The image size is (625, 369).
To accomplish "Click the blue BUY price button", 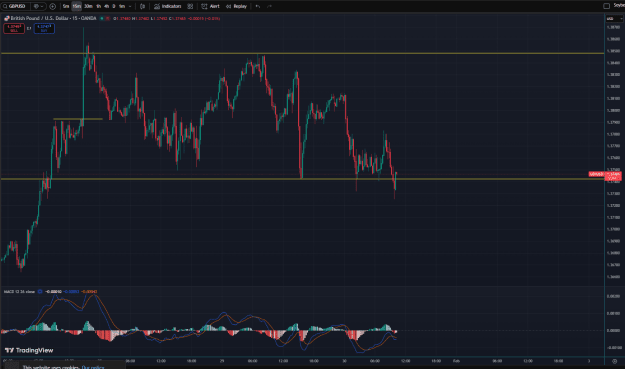I will click(x=44, y=28).
